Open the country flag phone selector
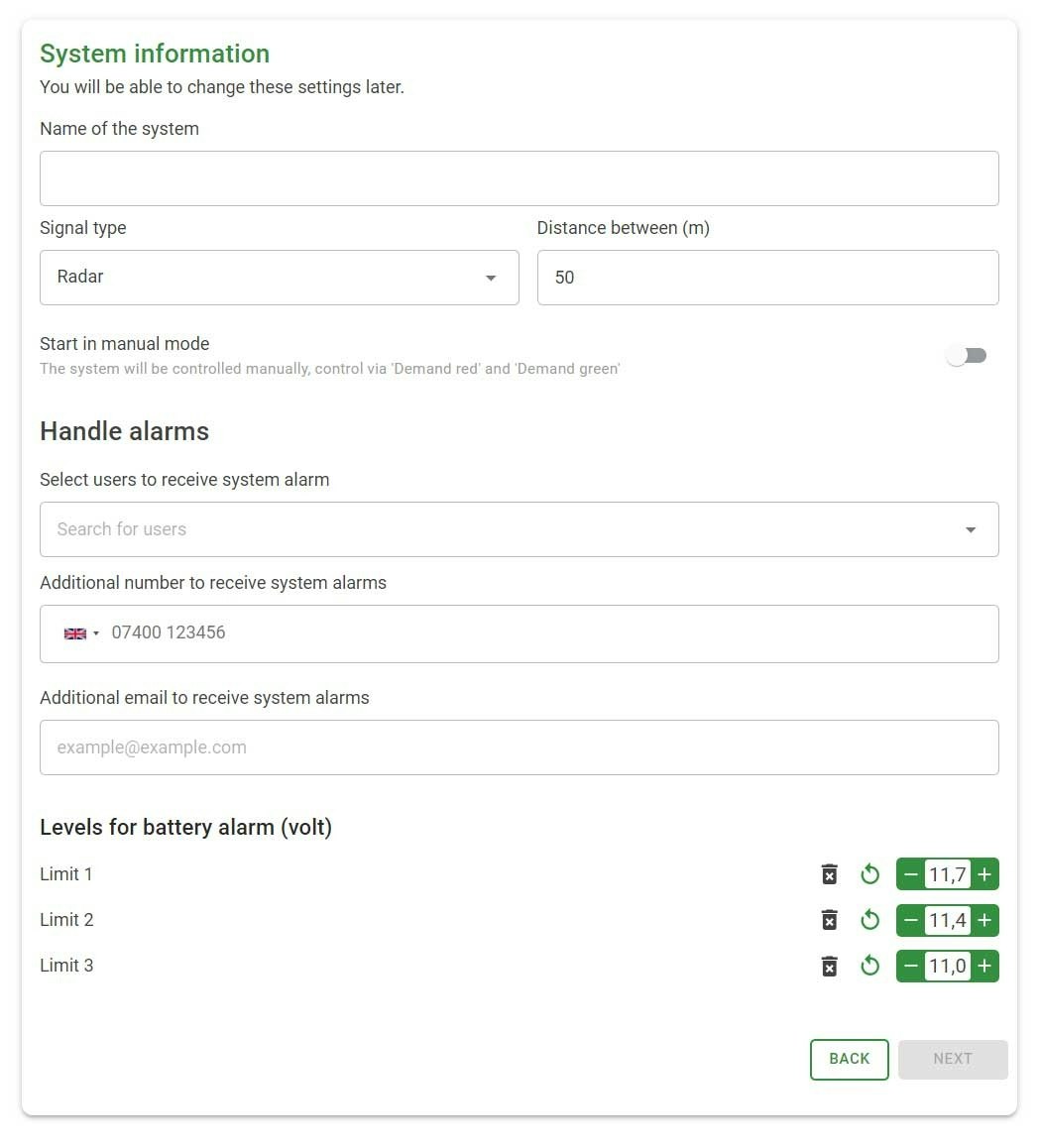1040x1148 pixels. tap(80, 633)
